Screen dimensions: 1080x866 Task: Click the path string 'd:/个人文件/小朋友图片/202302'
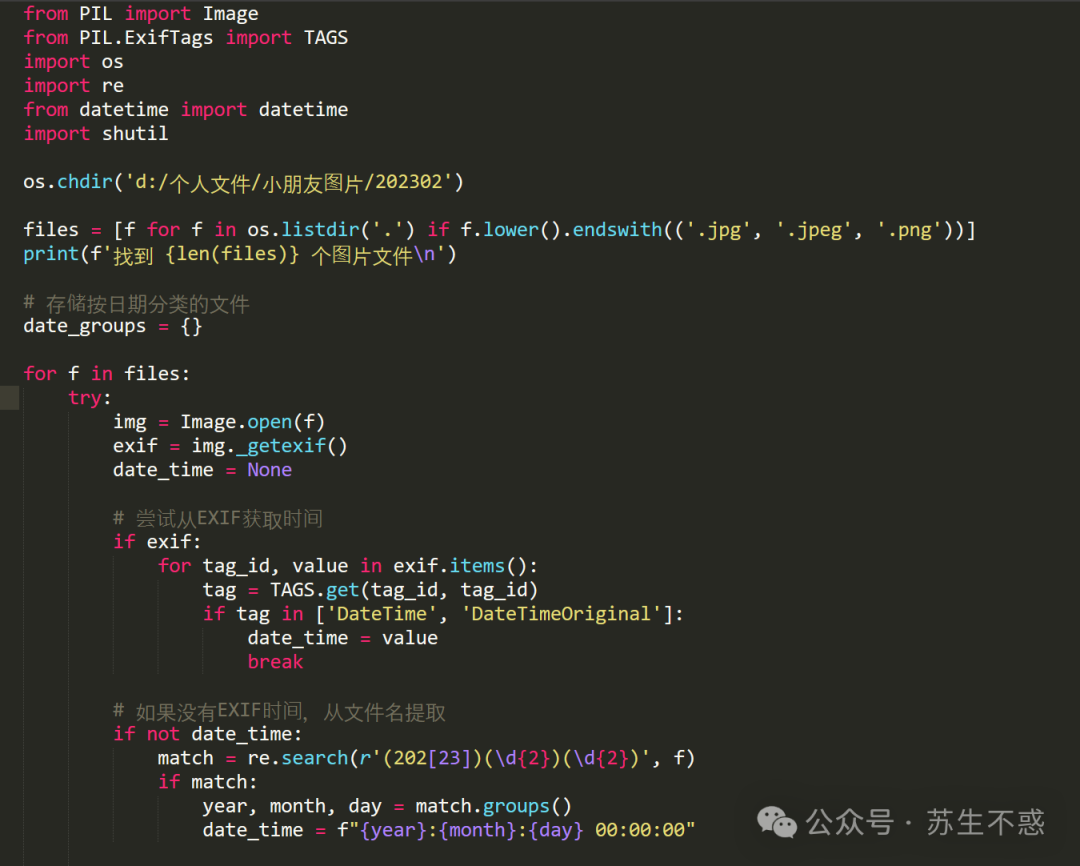[289, 183]
